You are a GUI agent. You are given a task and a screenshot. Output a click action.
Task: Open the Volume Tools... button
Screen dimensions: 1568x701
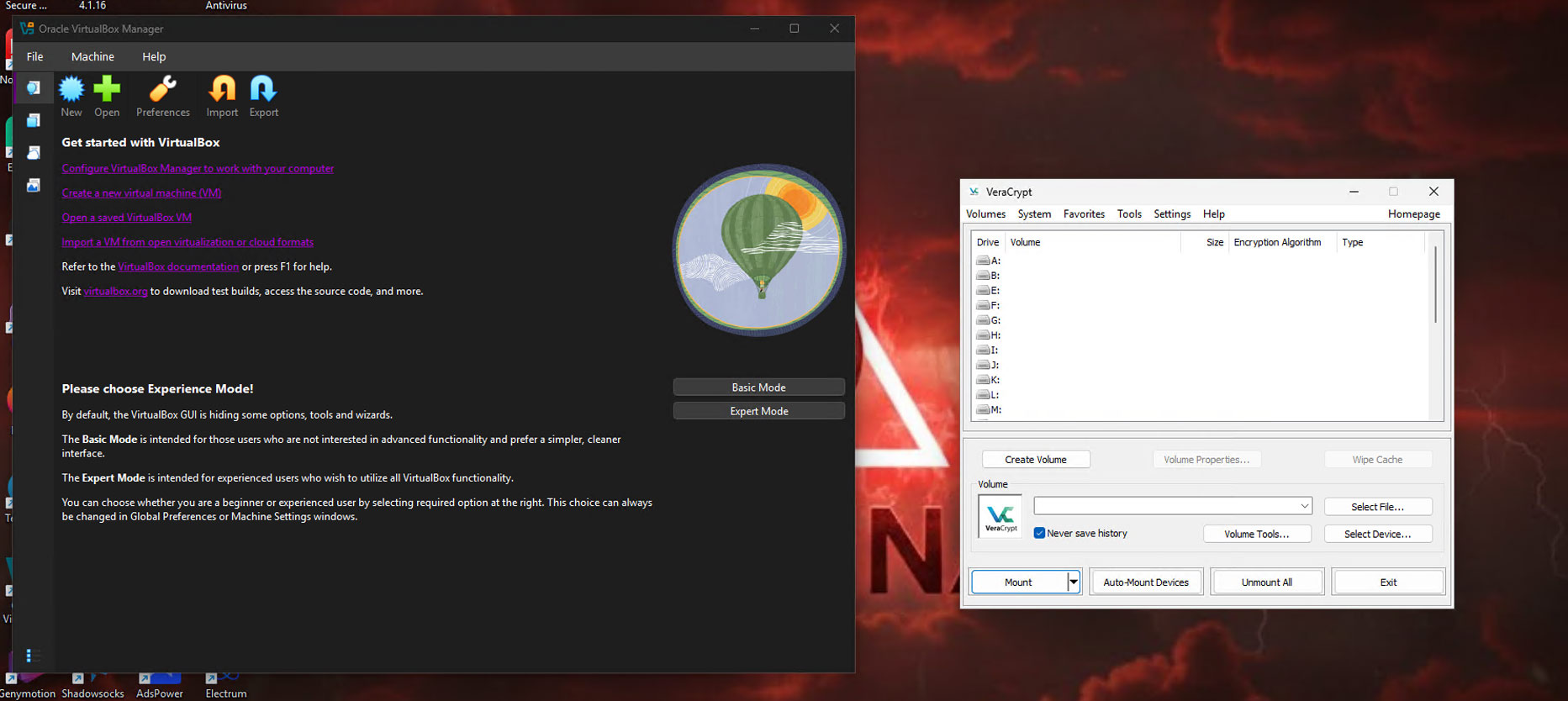point(1257,534)
